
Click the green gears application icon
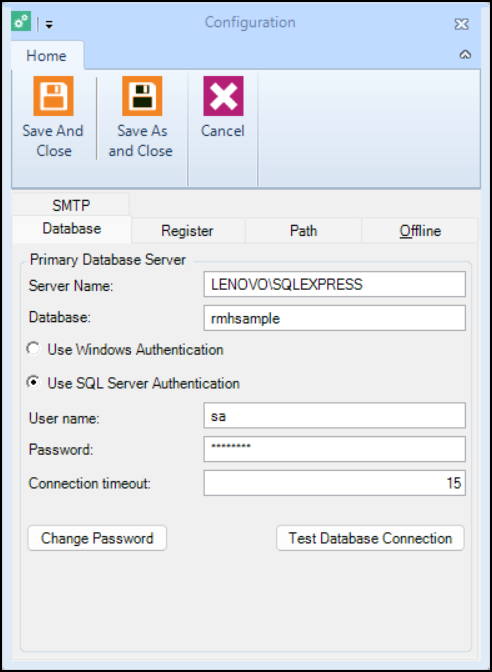21,22
